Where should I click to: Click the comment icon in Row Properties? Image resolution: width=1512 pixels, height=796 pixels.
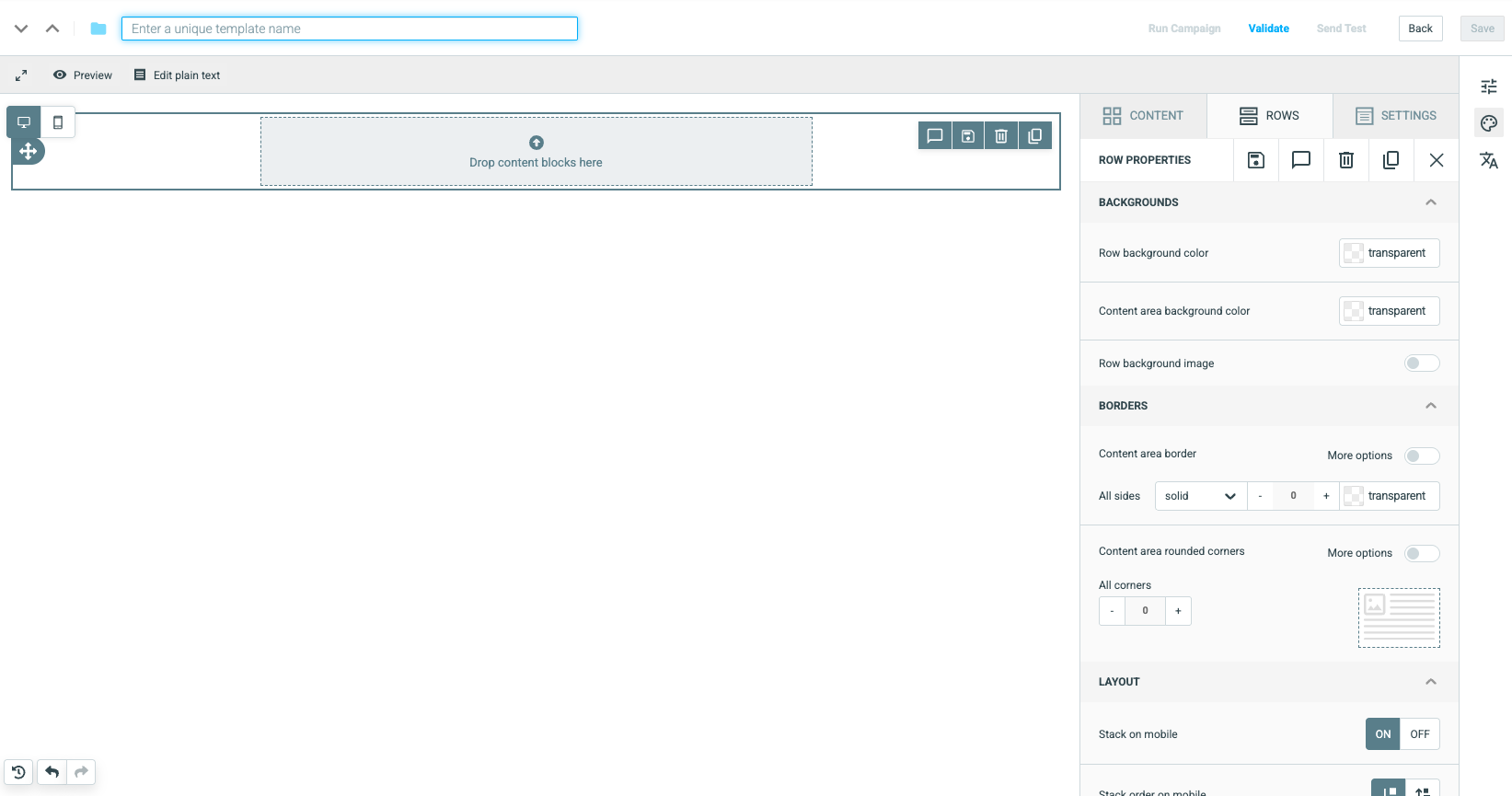tap(1301, 160)
